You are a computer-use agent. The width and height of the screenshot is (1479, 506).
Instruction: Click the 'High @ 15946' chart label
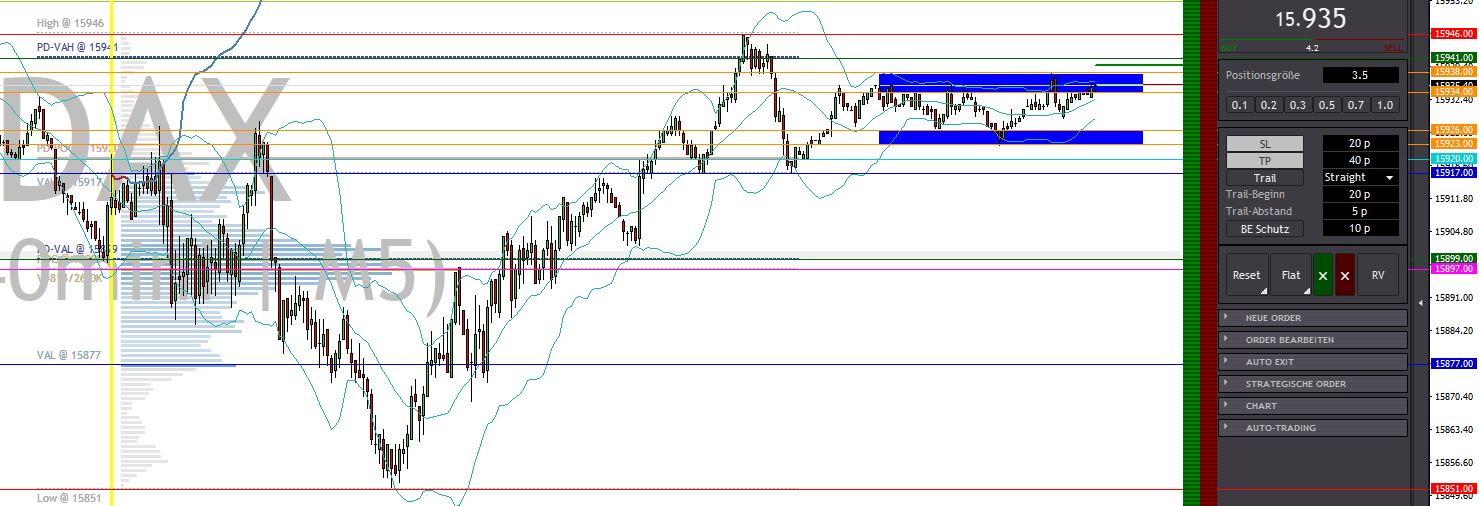(70, 22)
